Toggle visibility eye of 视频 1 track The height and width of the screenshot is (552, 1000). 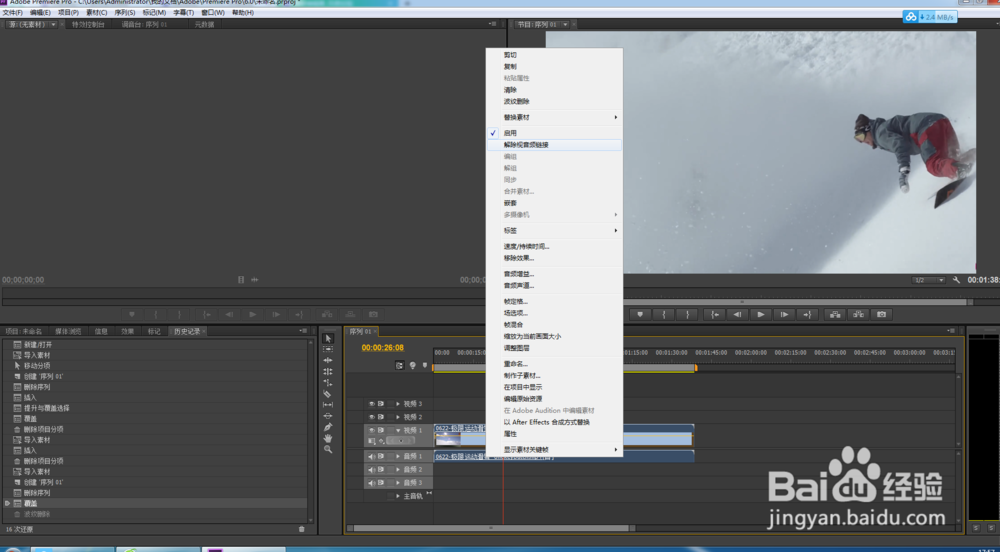(x=372, y=430)
